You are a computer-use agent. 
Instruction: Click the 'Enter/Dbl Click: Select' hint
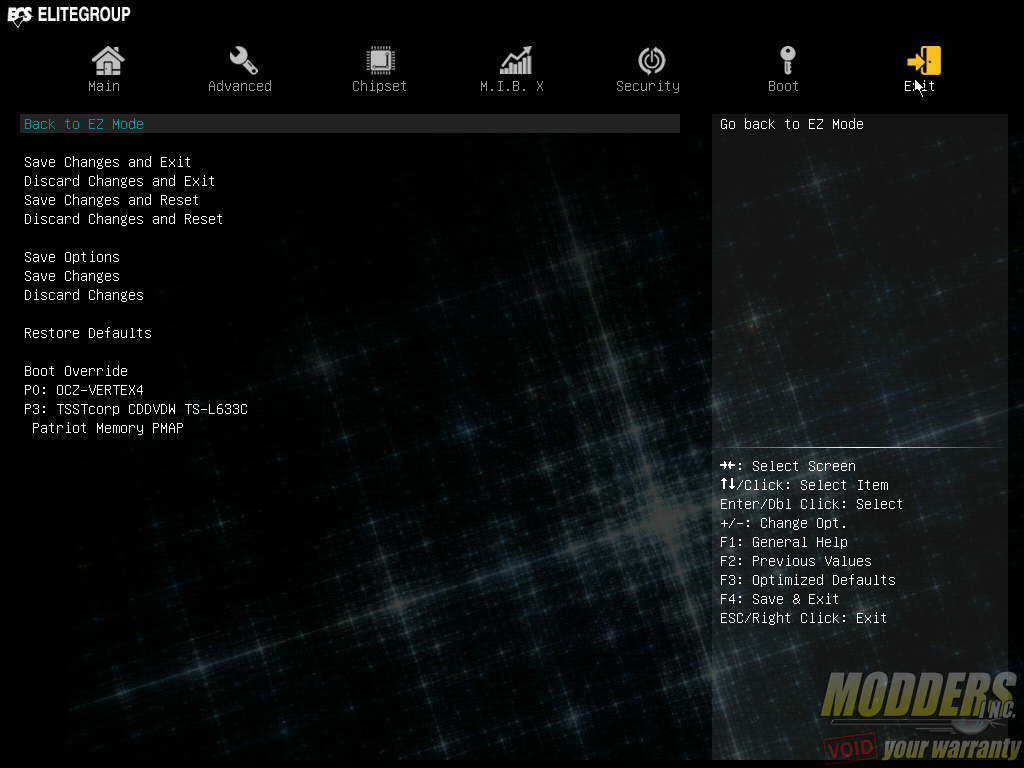pos(811,504)
